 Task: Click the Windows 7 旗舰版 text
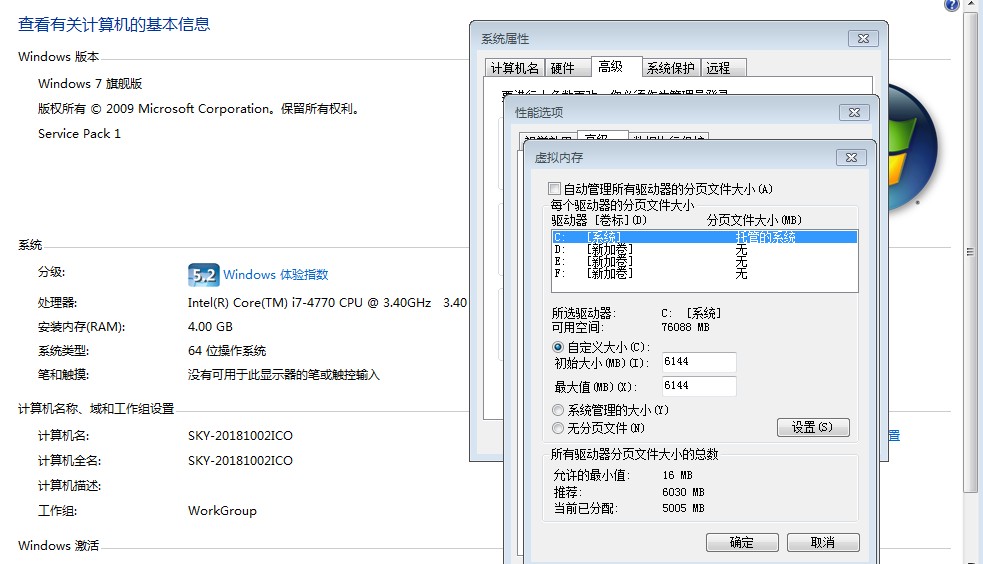pos(90,83)
